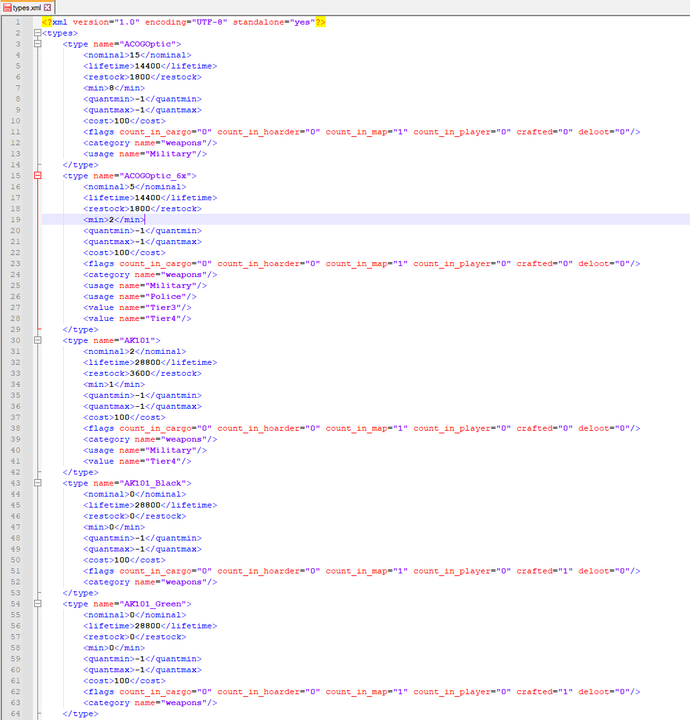Viewport: 690px width, 720px height.
Task: Click usage name="Police" on line 26
Action: pos(140,297)
